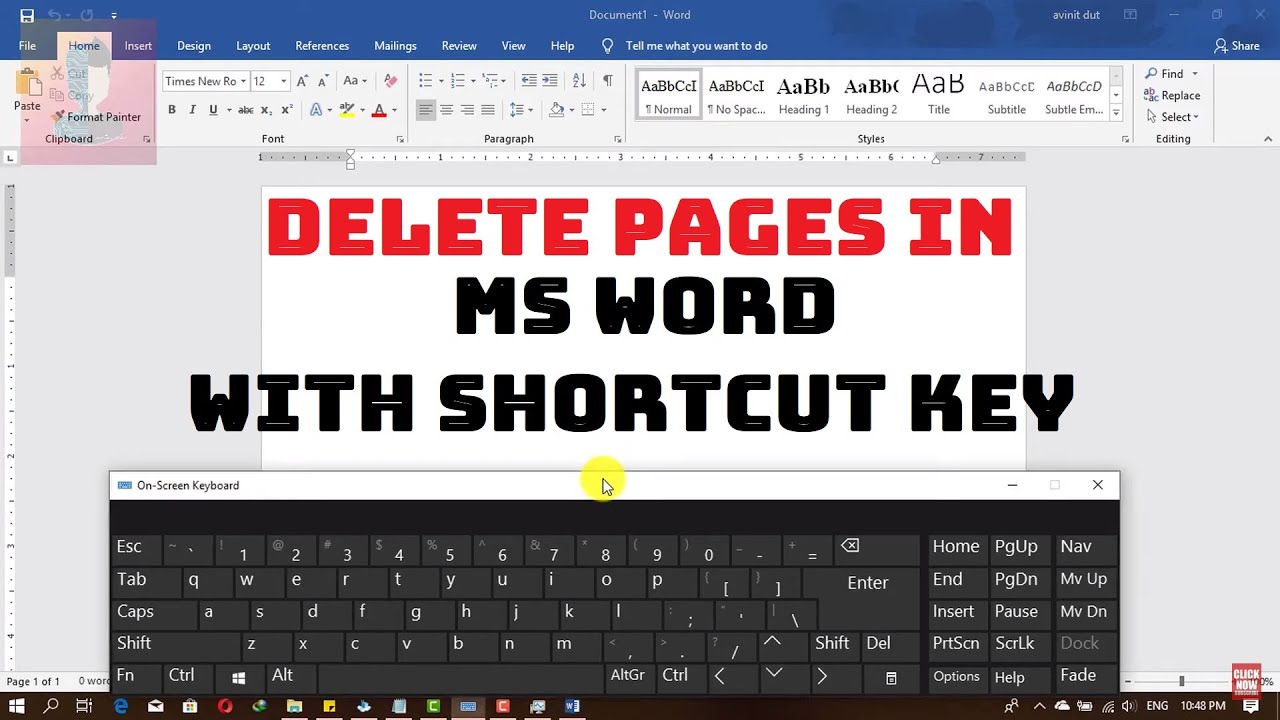Decrease font size with Shrink Font
The image size is (1280, 720).
323,81
